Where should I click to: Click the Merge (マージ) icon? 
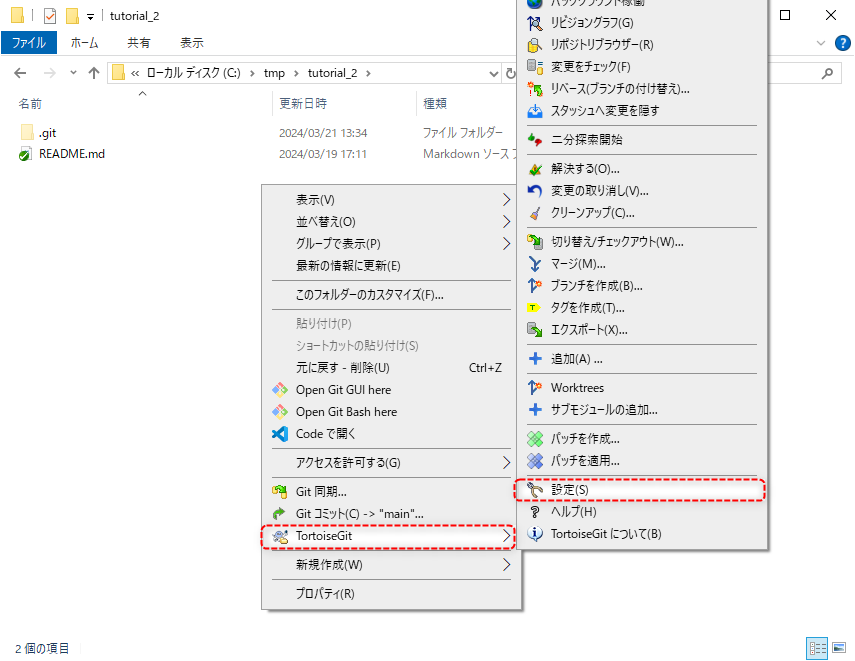coord(535,264)
